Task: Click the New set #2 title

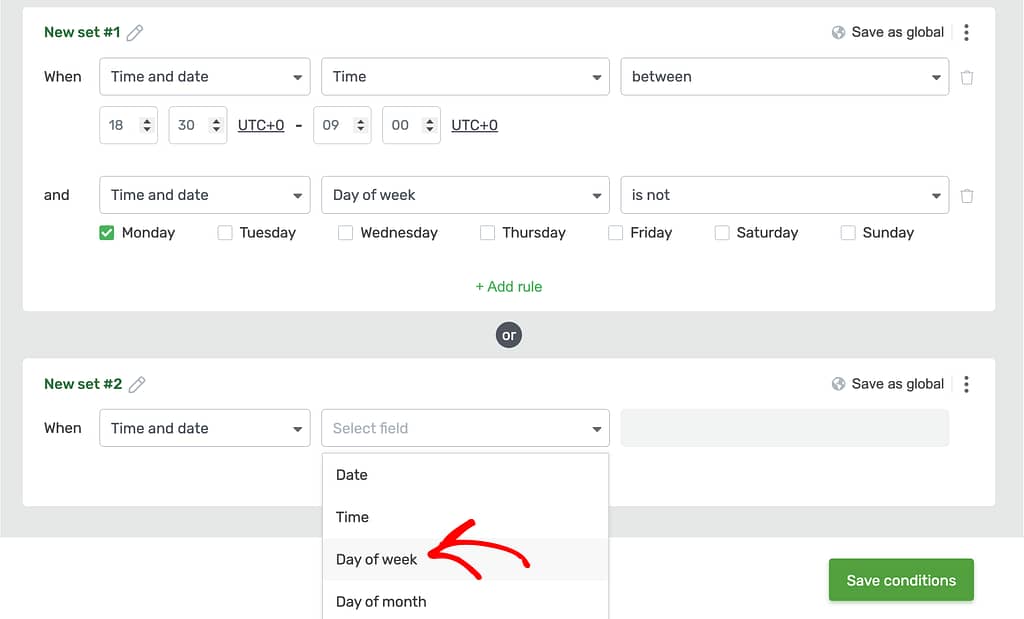Action: pyautogui.click(x=83, y=384)
